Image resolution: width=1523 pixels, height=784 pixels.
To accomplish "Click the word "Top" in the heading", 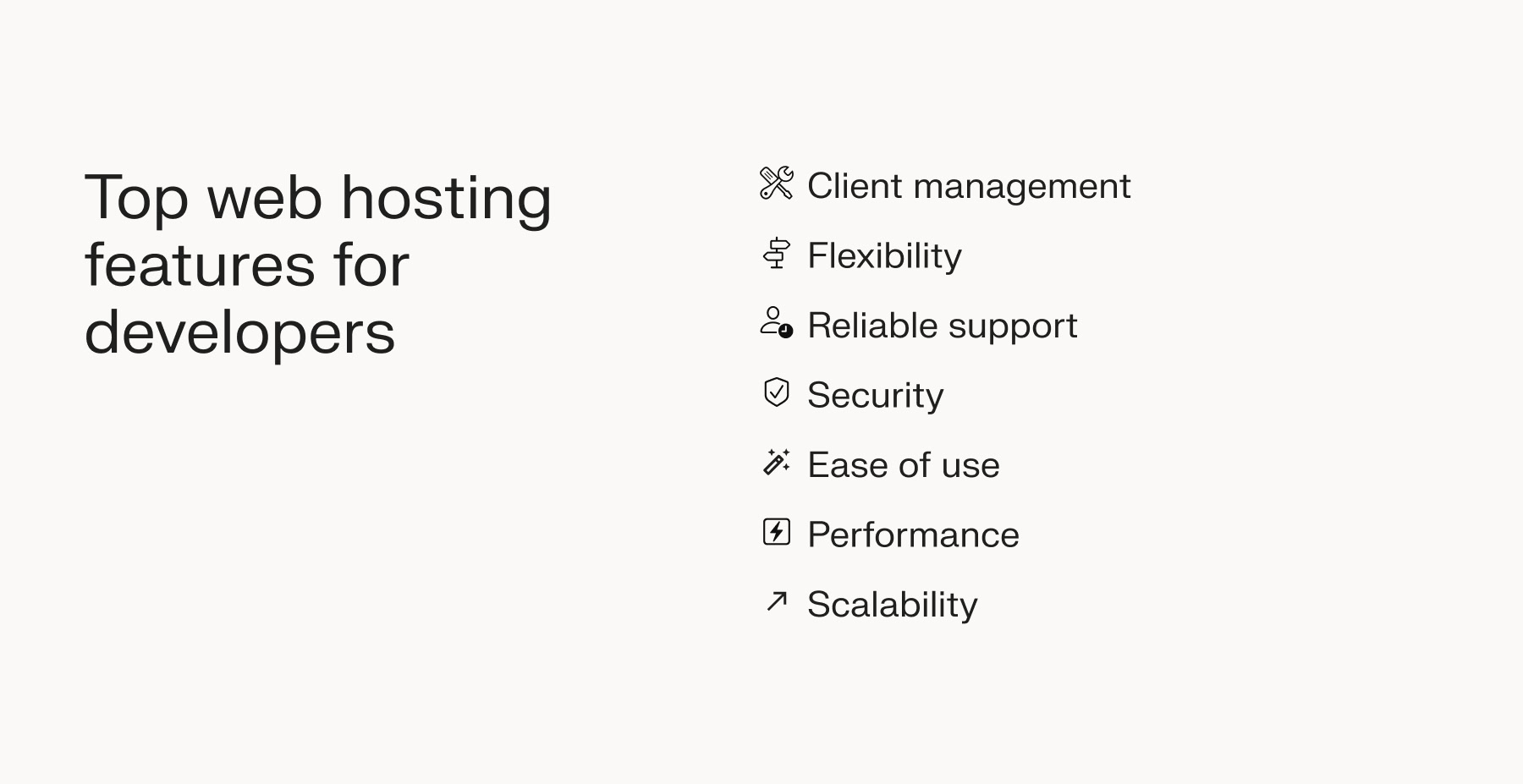I will [x=136, y=199].
